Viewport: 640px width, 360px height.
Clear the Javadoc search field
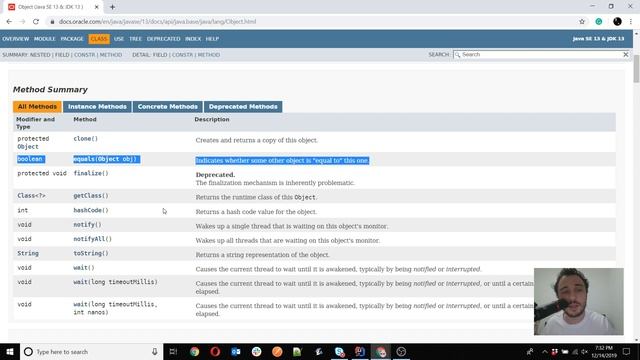click(625, 54)
